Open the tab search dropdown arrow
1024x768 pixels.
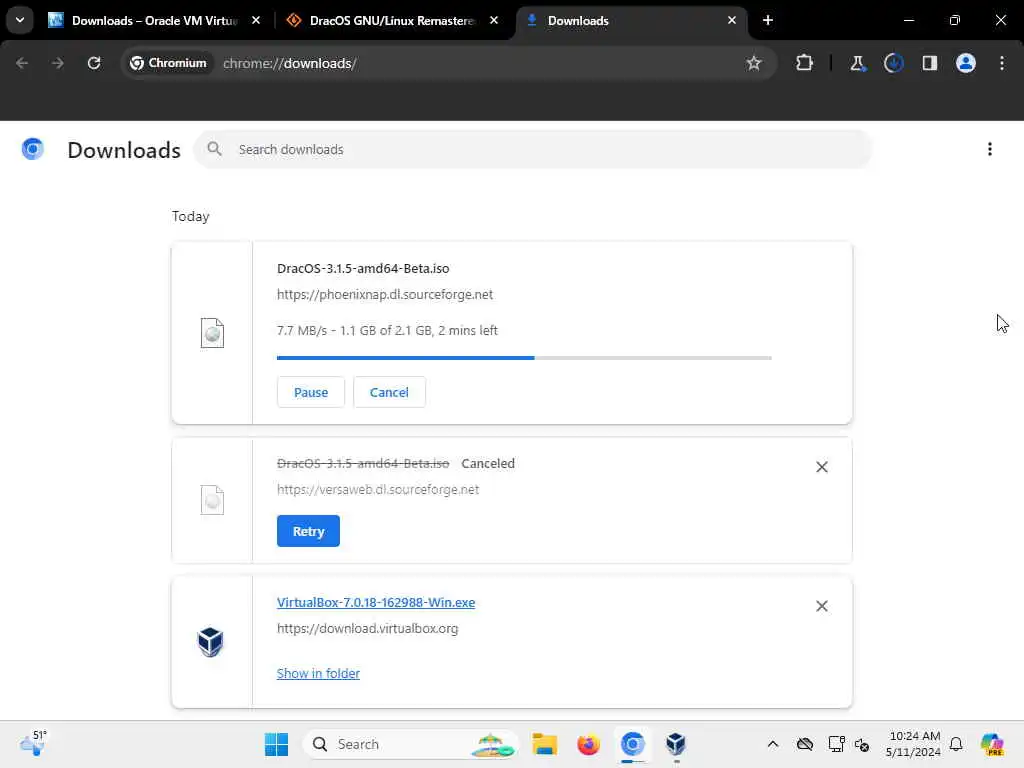coord(20,20)
